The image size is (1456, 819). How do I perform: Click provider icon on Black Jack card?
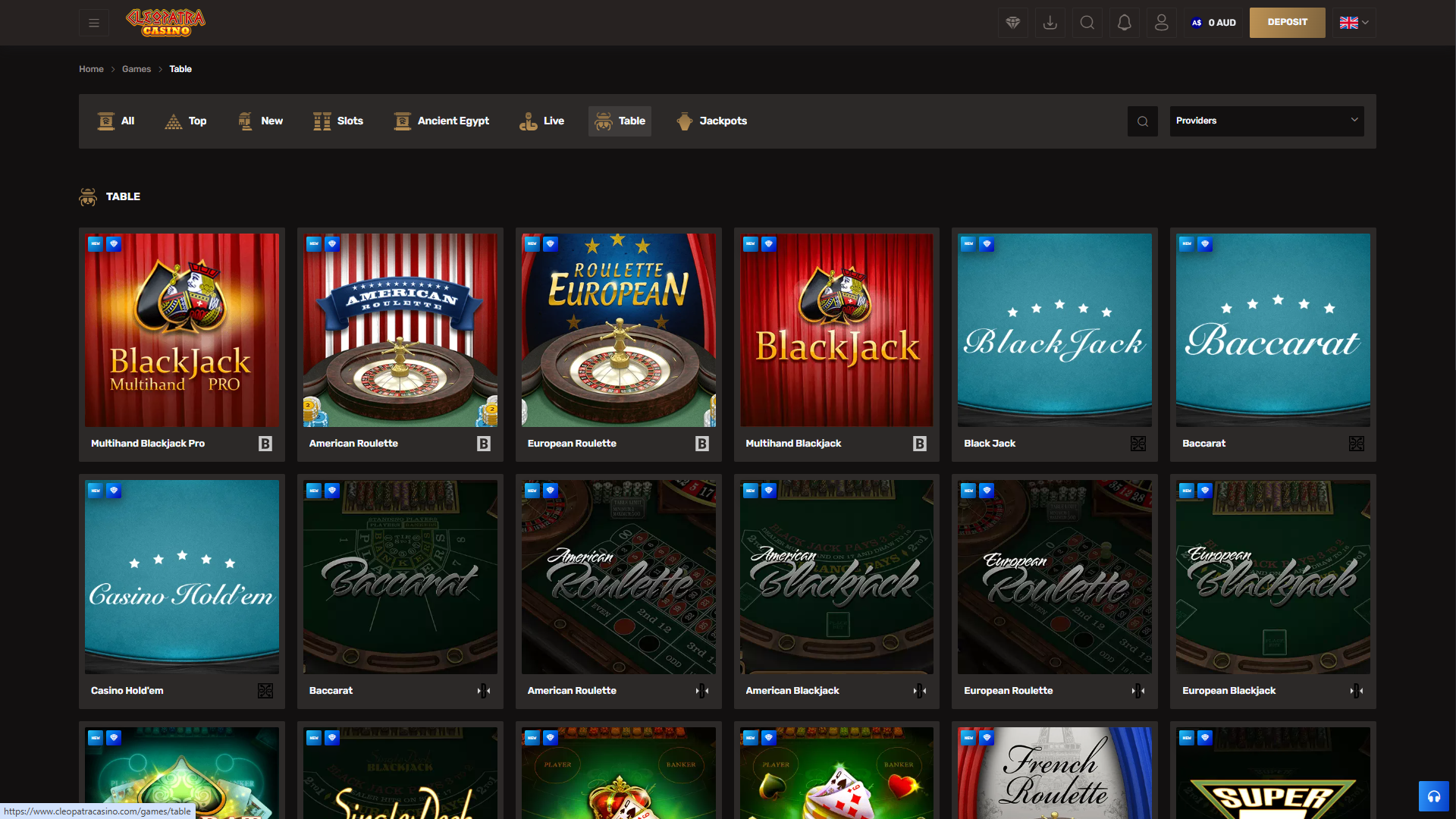coord(1138,444)
